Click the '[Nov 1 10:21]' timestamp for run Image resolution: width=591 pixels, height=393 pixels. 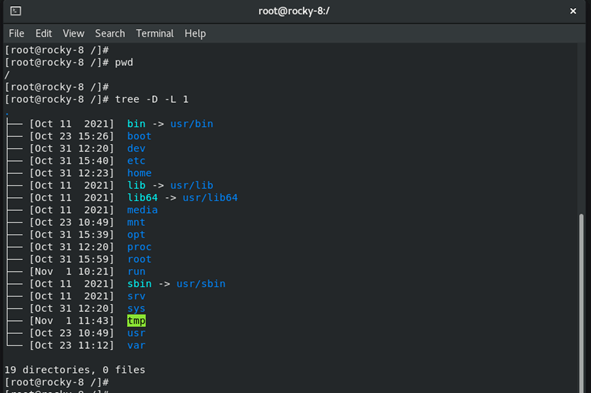(x=72, y=272)
